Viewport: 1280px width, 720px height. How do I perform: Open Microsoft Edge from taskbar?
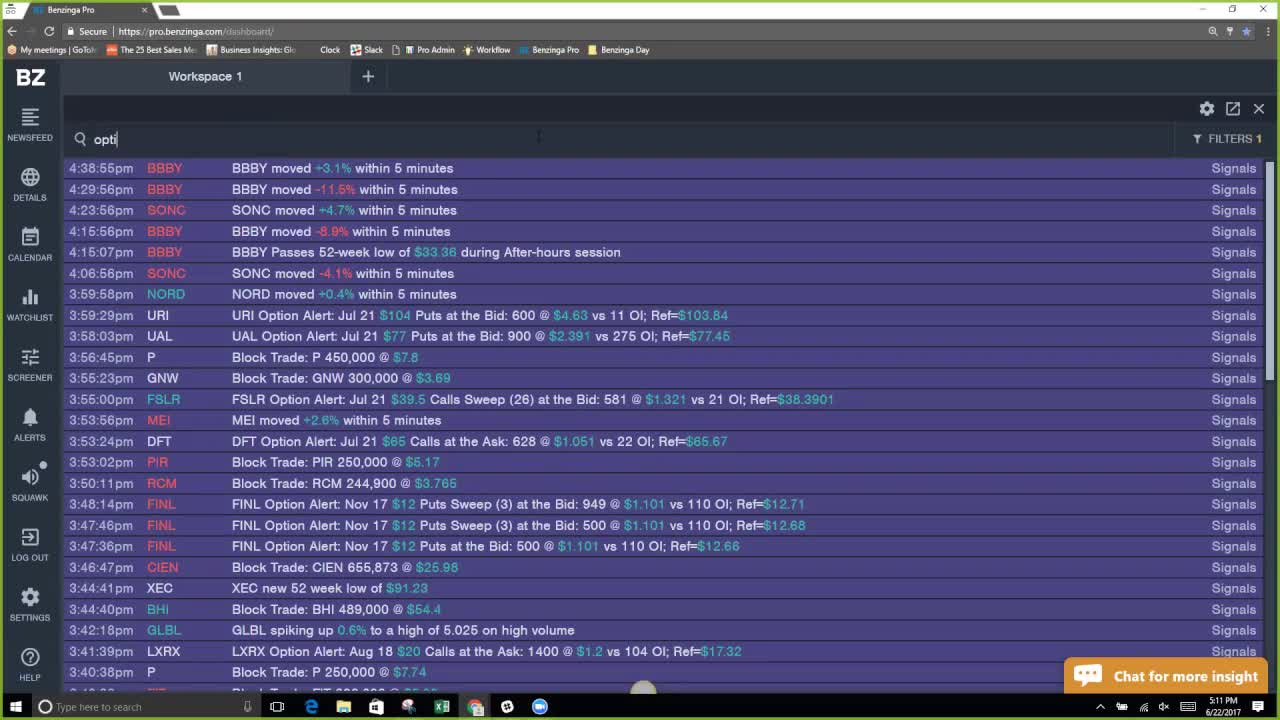(x=311, y=707)
